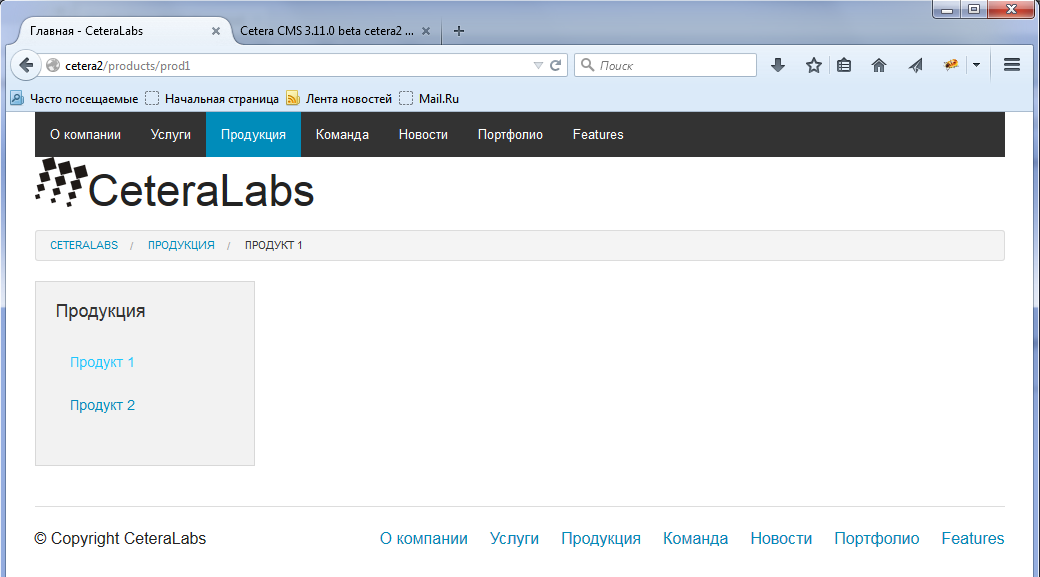
Task: Open the hamburger menu icon
Action: point(1011,65)
